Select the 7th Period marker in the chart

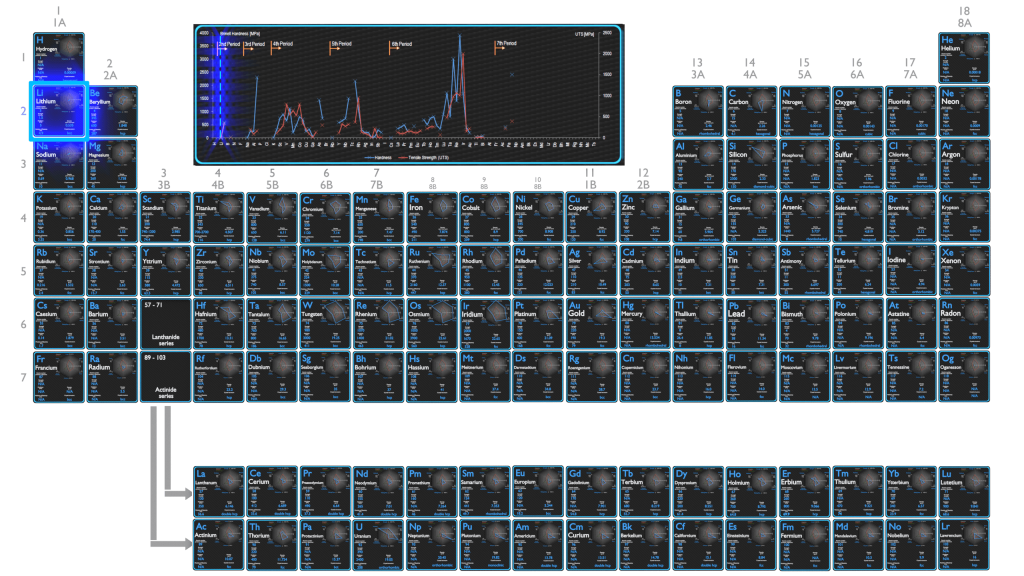[x=506, y=44]
